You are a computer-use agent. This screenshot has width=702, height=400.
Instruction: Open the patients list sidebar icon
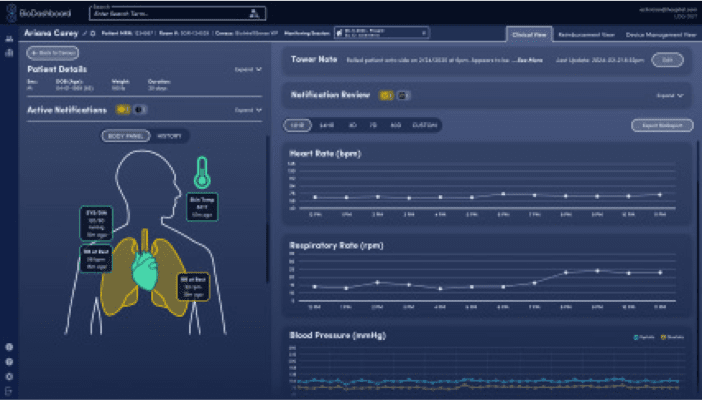click(x=9, y=39)
